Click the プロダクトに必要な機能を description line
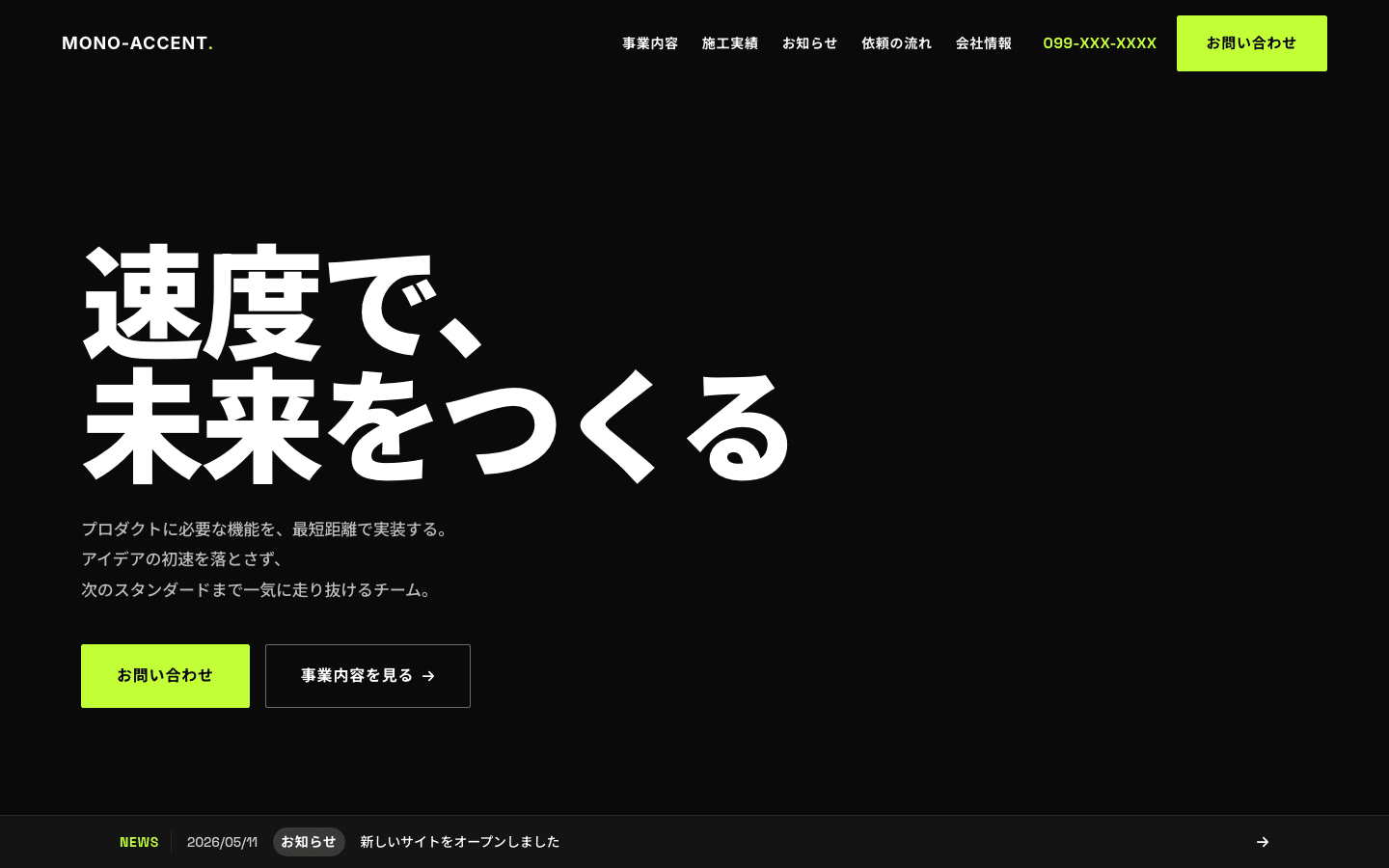 pyautogui.click(x=265, y=529)
